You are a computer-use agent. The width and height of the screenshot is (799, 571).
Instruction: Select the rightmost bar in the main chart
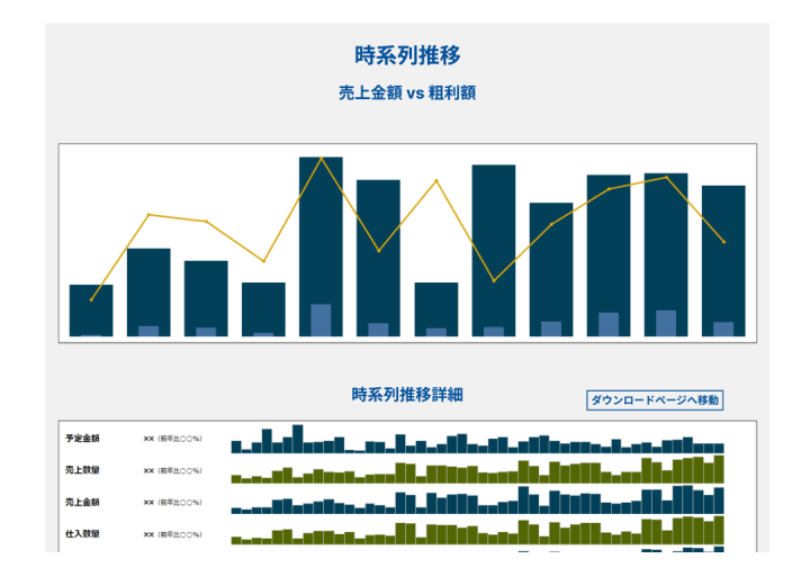[723, 260]
